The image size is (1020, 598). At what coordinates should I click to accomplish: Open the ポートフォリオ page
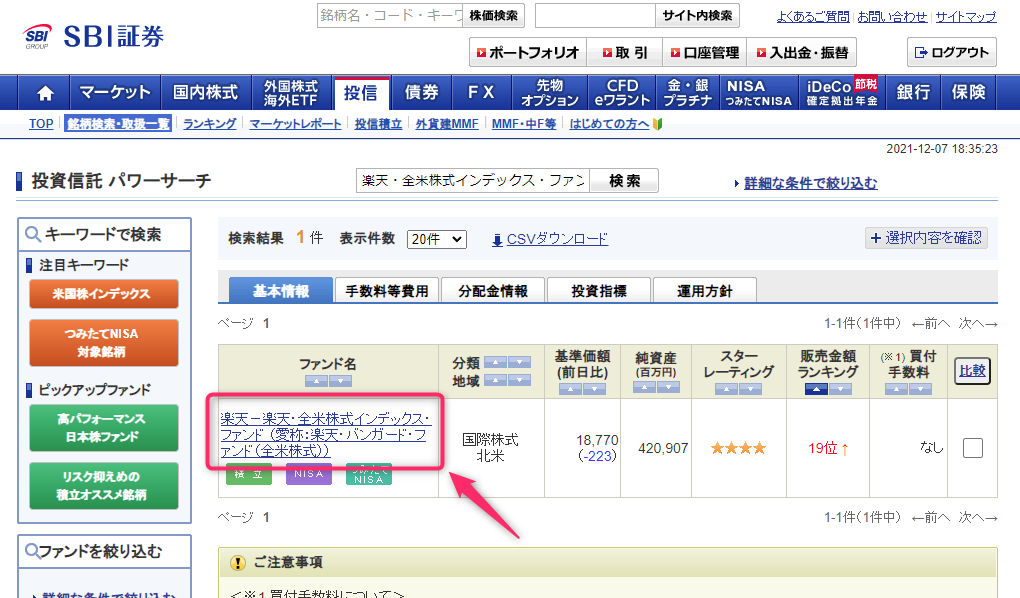click(x=528, y=53)
